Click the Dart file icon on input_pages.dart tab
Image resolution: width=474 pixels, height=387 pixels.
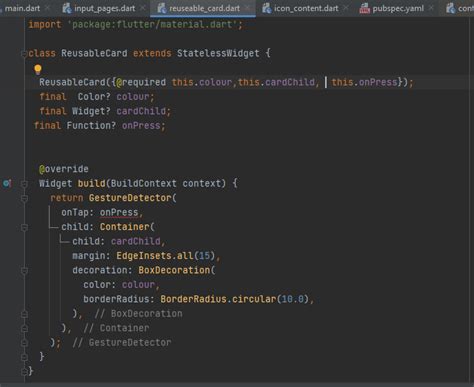point(67,8)
